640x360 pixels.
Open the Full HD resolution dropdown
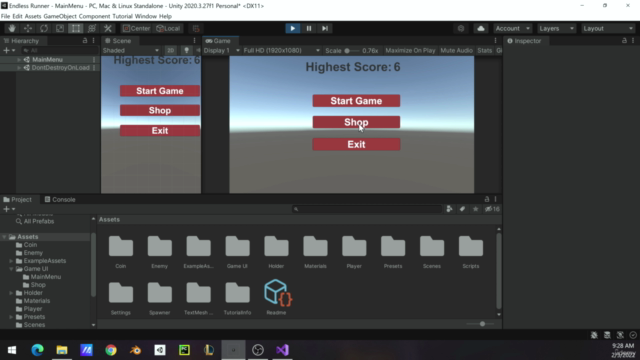(282, 50)
